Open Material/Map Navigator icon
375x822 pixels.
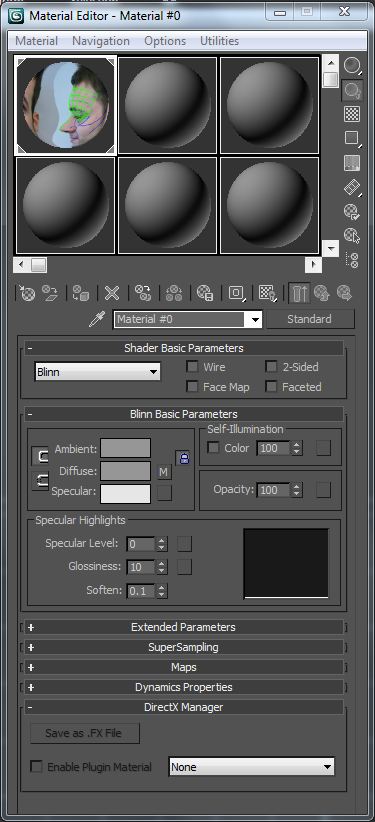tap(352, 260)
